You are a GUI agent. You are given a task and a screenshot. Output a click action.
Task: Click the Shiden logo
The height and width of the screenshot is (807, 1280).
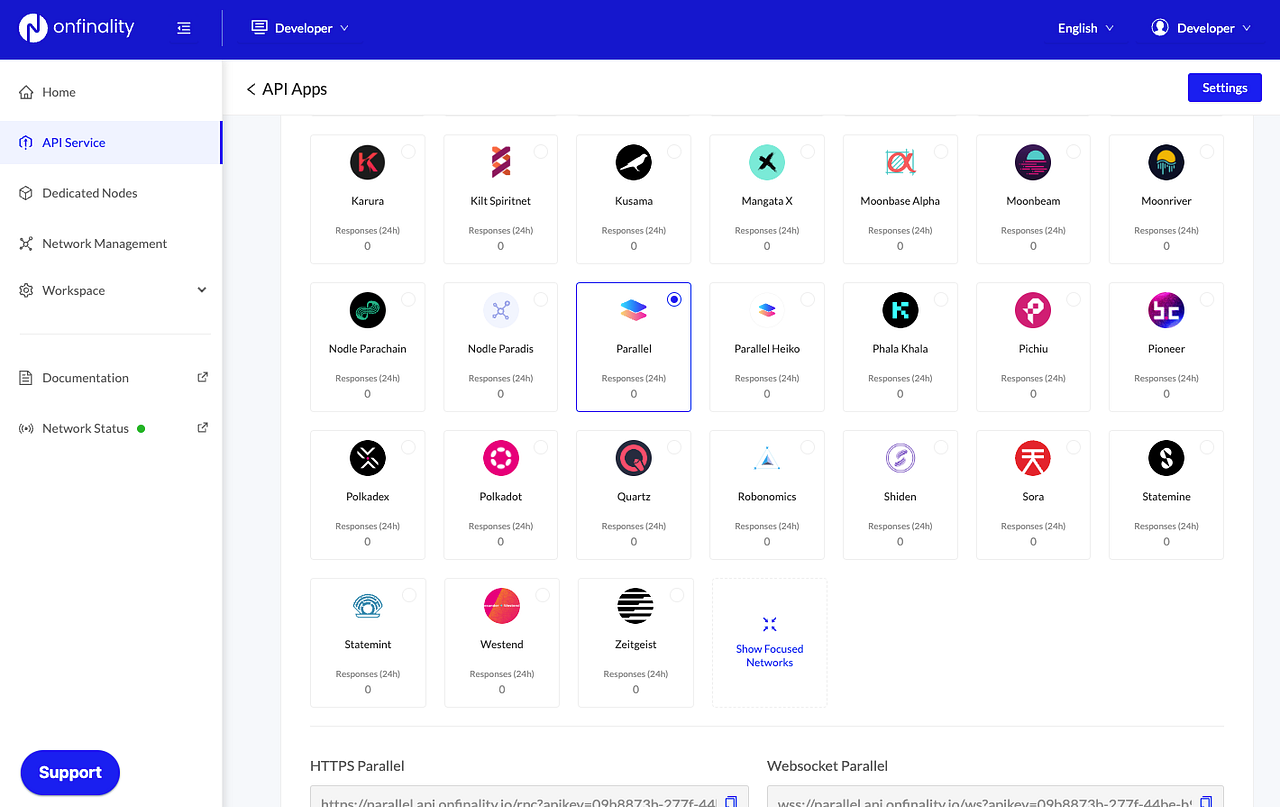(x=900, y=458)
